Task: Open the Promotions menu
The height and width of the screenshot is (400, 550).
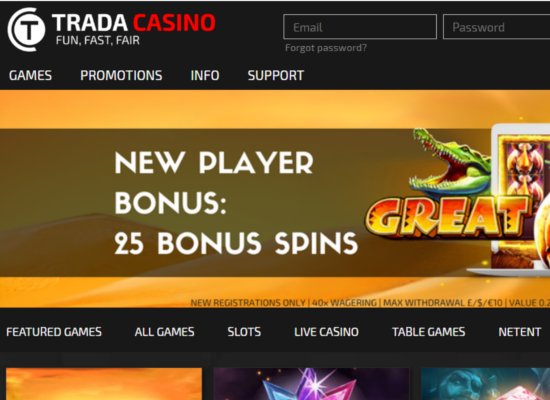Action: [121, 75]
